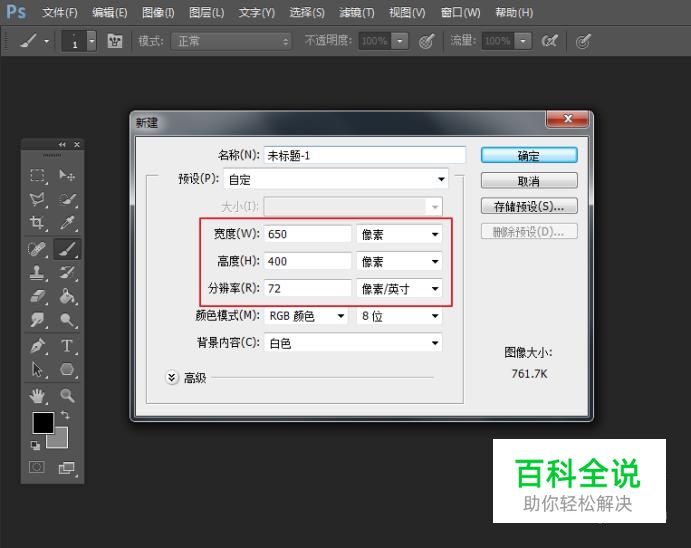Viewport: 691px width, 548px height.
Task: Select the Clone Stamp tool
Action: (37, 272)
